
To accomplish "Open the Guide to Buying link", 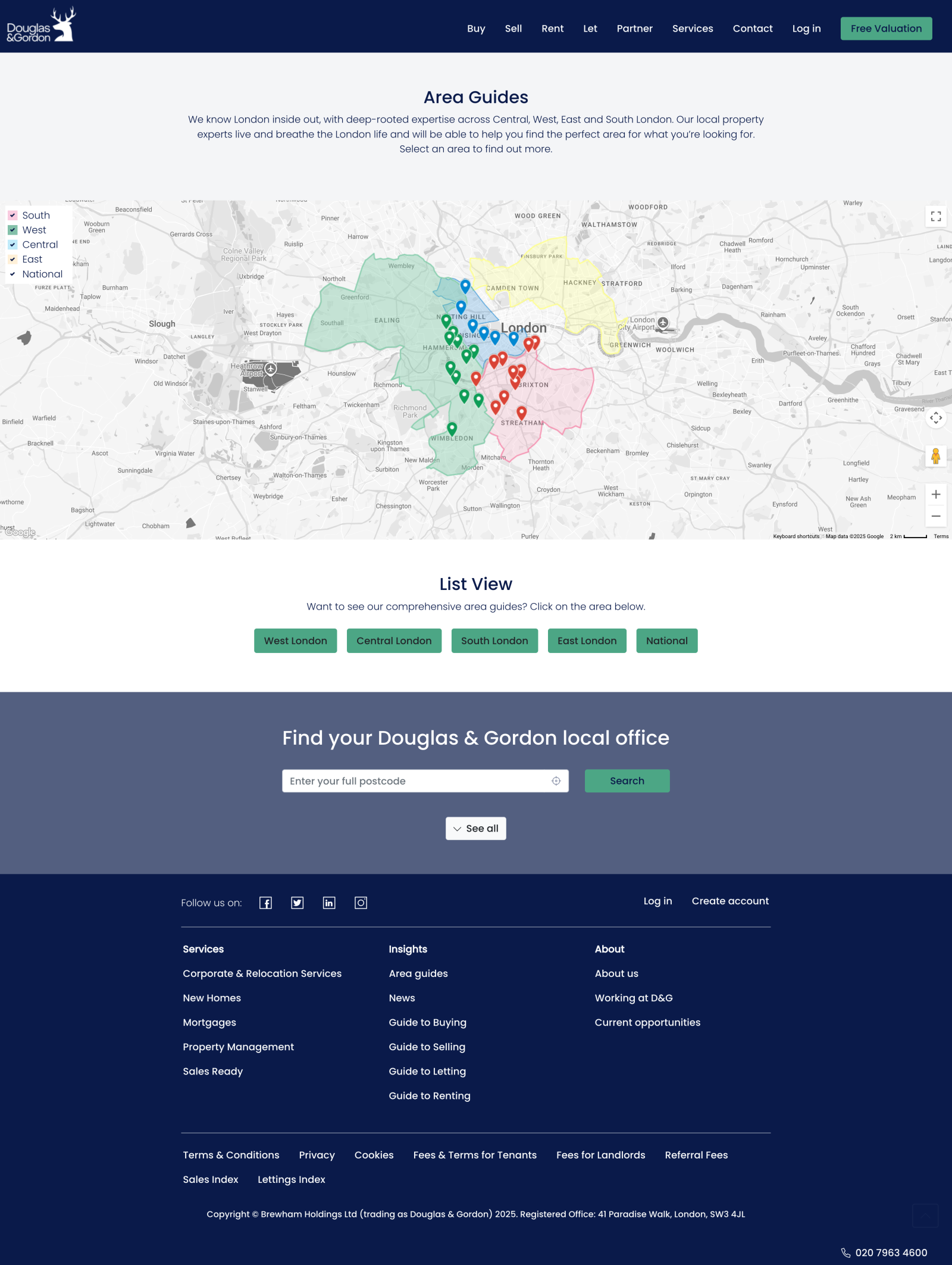I will (x=427, y=1023).
